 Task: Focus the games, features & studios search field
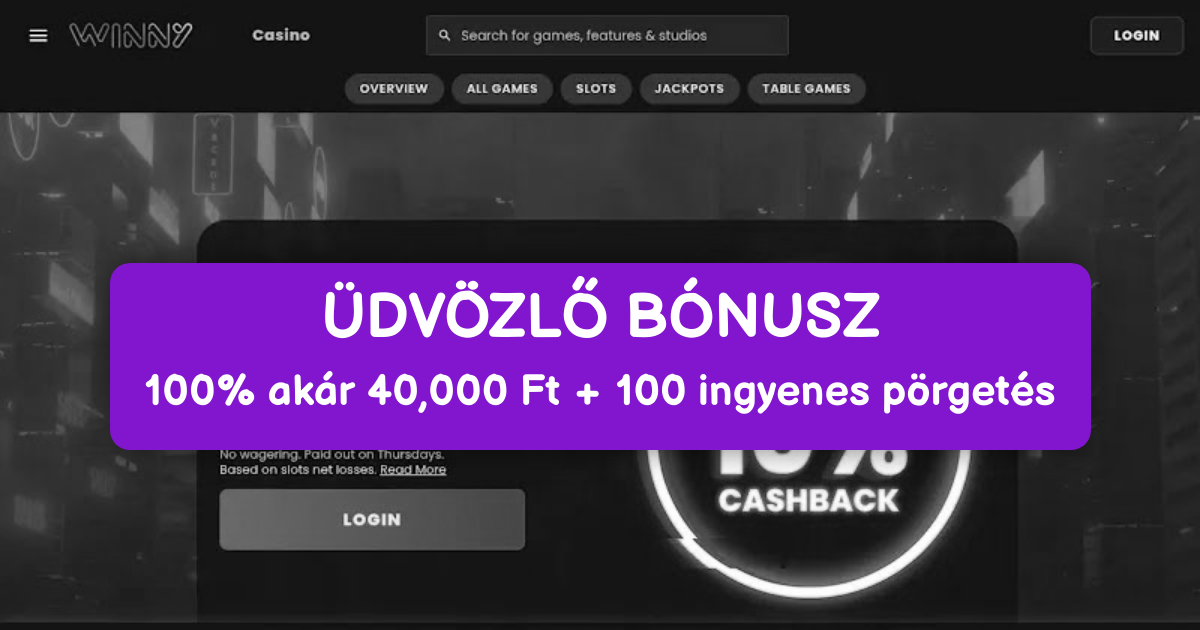(x=607, y=35)
